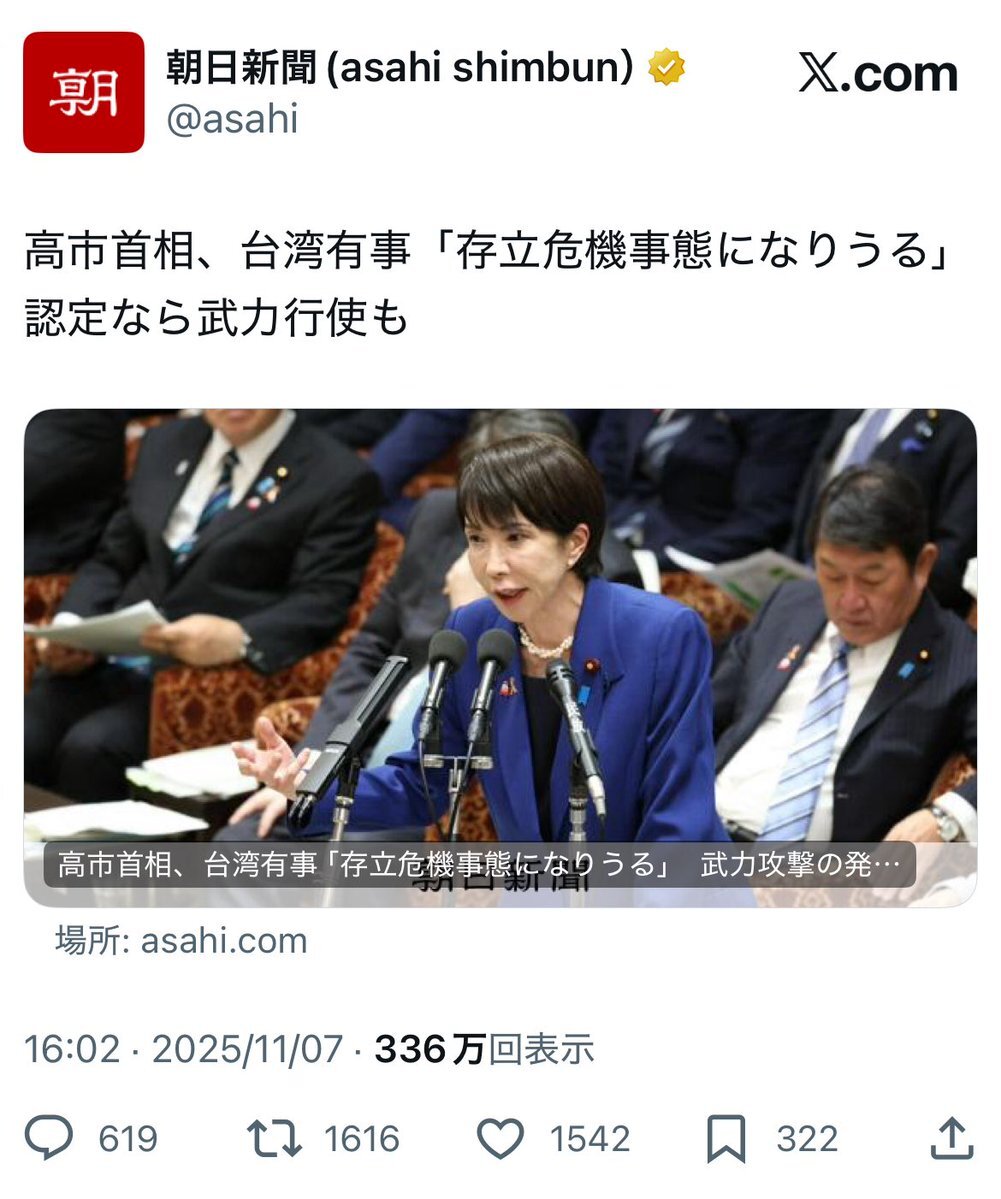Like the post with the heart icon
Viewport: 1001px width, 1199px height.
[x=500, y=1138]
